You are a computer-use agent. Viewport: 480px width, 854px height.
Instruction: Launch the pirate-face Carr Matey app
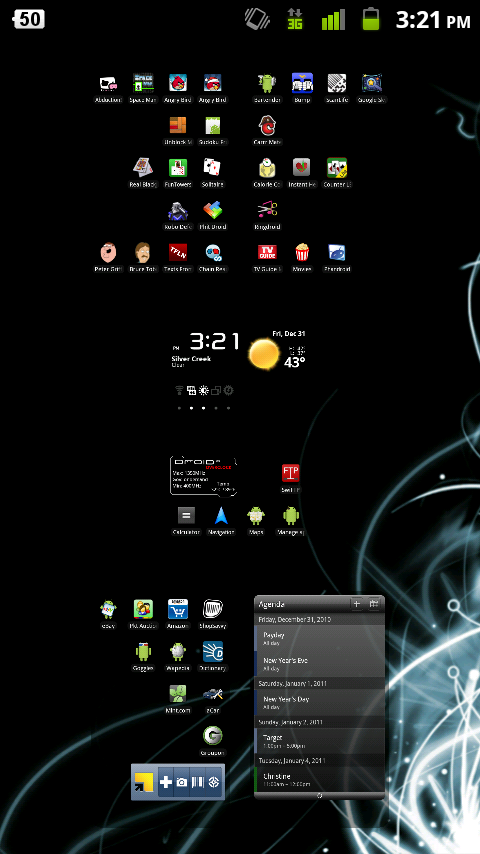(x=267, y=126)
